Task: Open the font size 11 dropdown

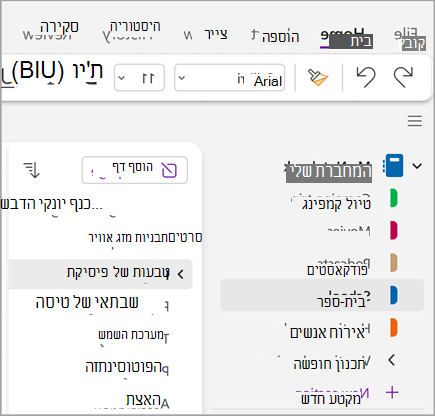Action: click(x=139, y=78)
